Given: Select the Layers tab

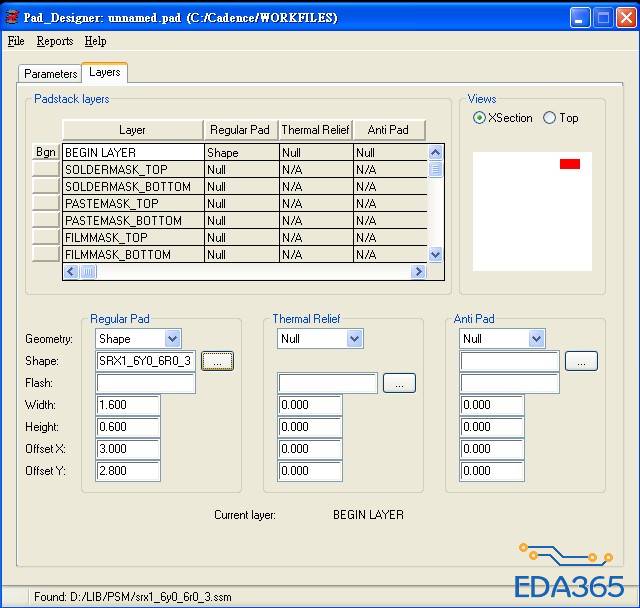Looking at the screenshot, I should coord(105,73).
